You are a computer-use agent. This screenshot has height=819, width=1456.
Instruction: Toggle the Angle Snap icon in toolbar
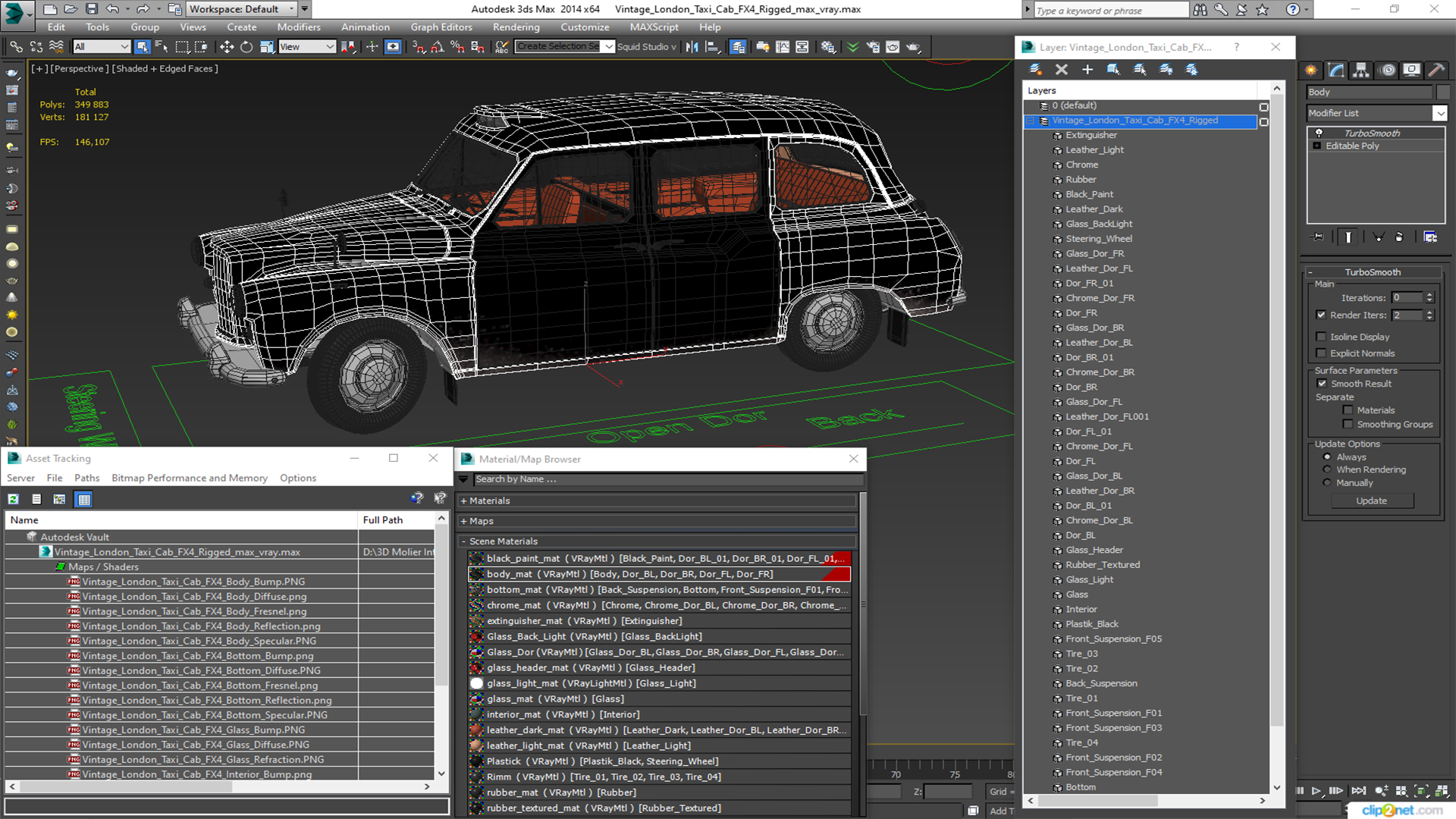point(438,47)
